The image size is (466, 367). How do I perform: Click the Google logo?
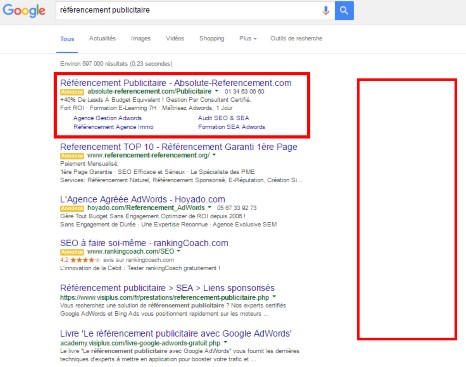pos(24,11)
